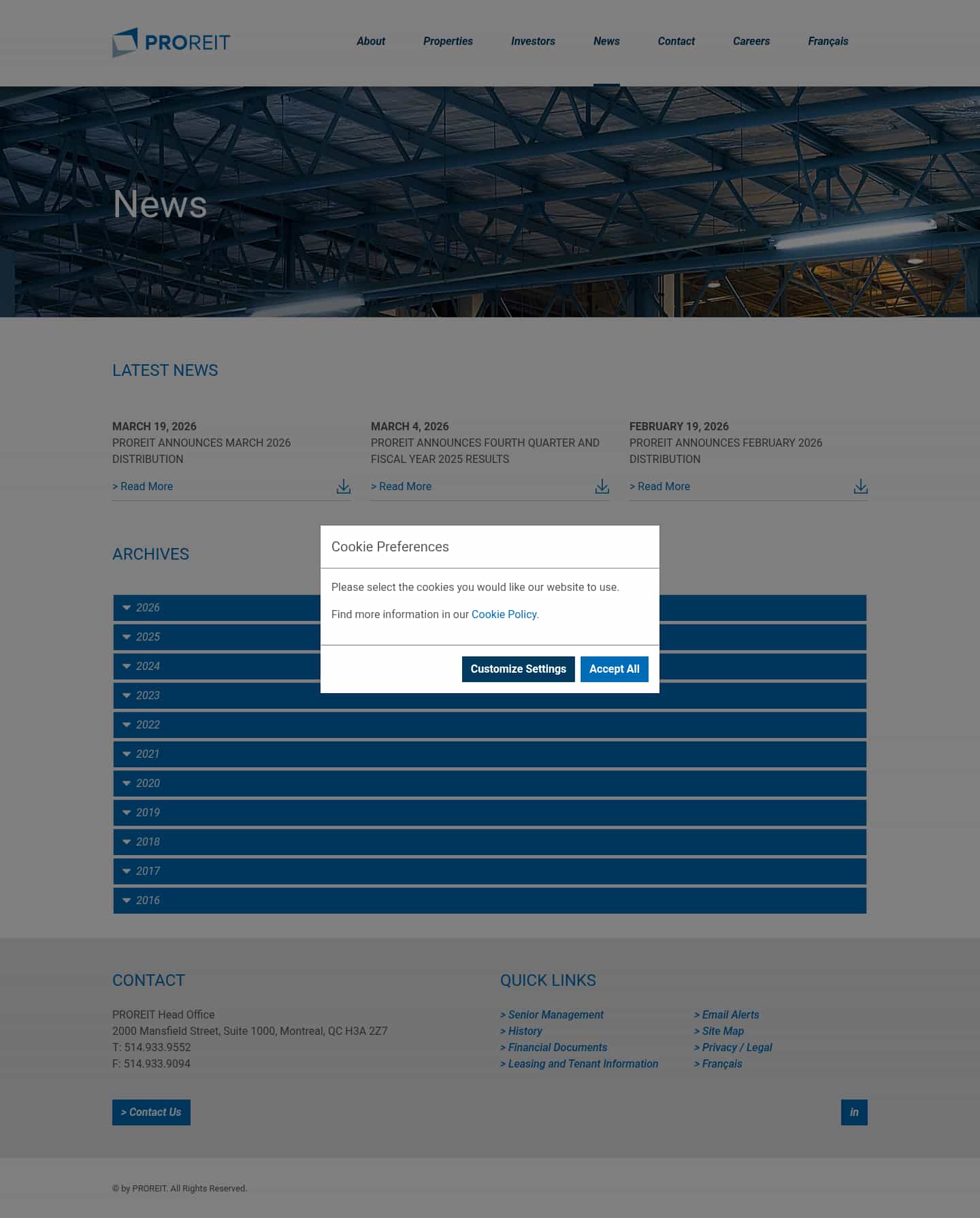This screenshot has height=1218, width=980.
Task: Download the March 4, 2026 results release
Action: click(602, 487)
